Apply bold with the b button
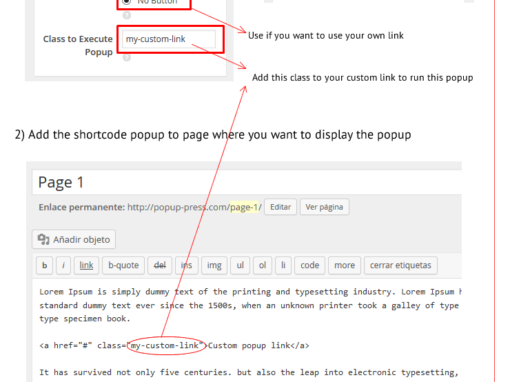Image resolution: width=510 pixels, height=382 pixels. [44, 265]
